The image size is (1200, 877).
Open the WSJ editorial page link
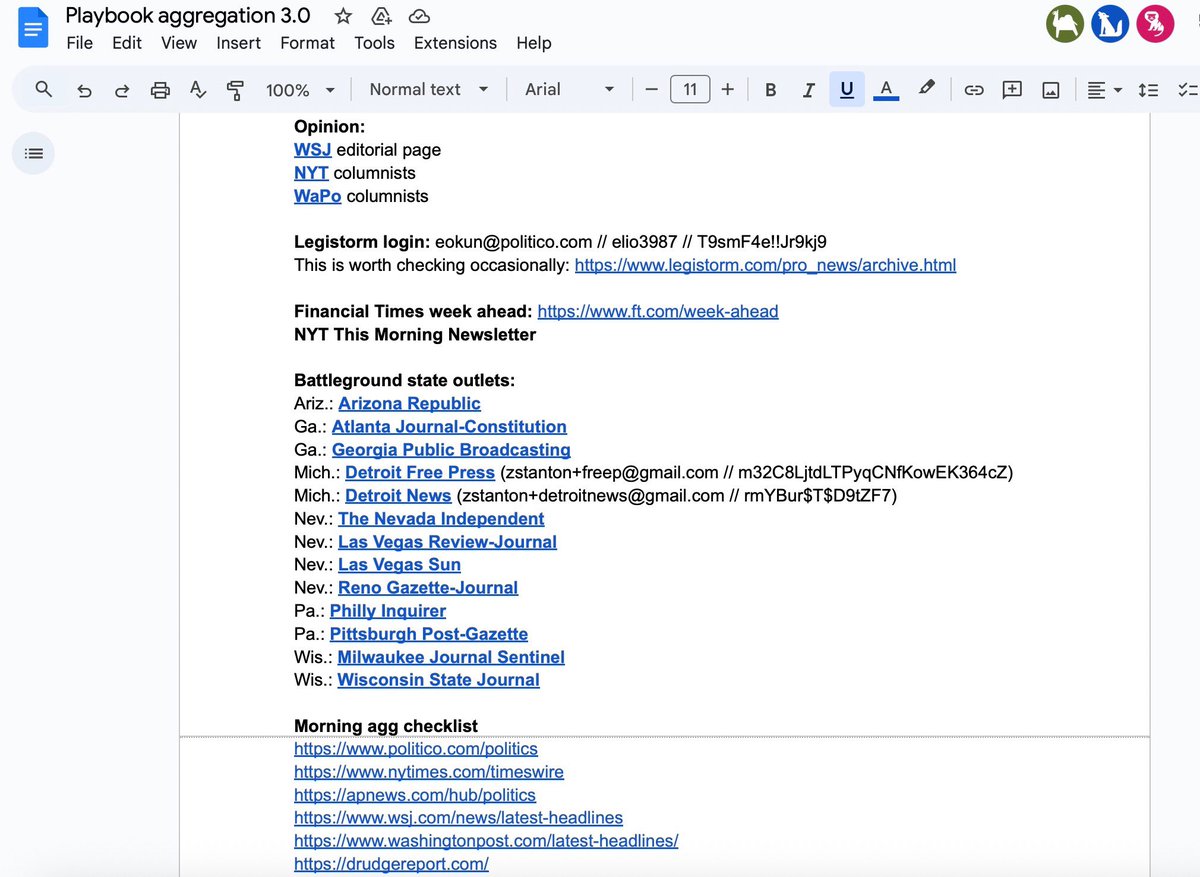312,150
